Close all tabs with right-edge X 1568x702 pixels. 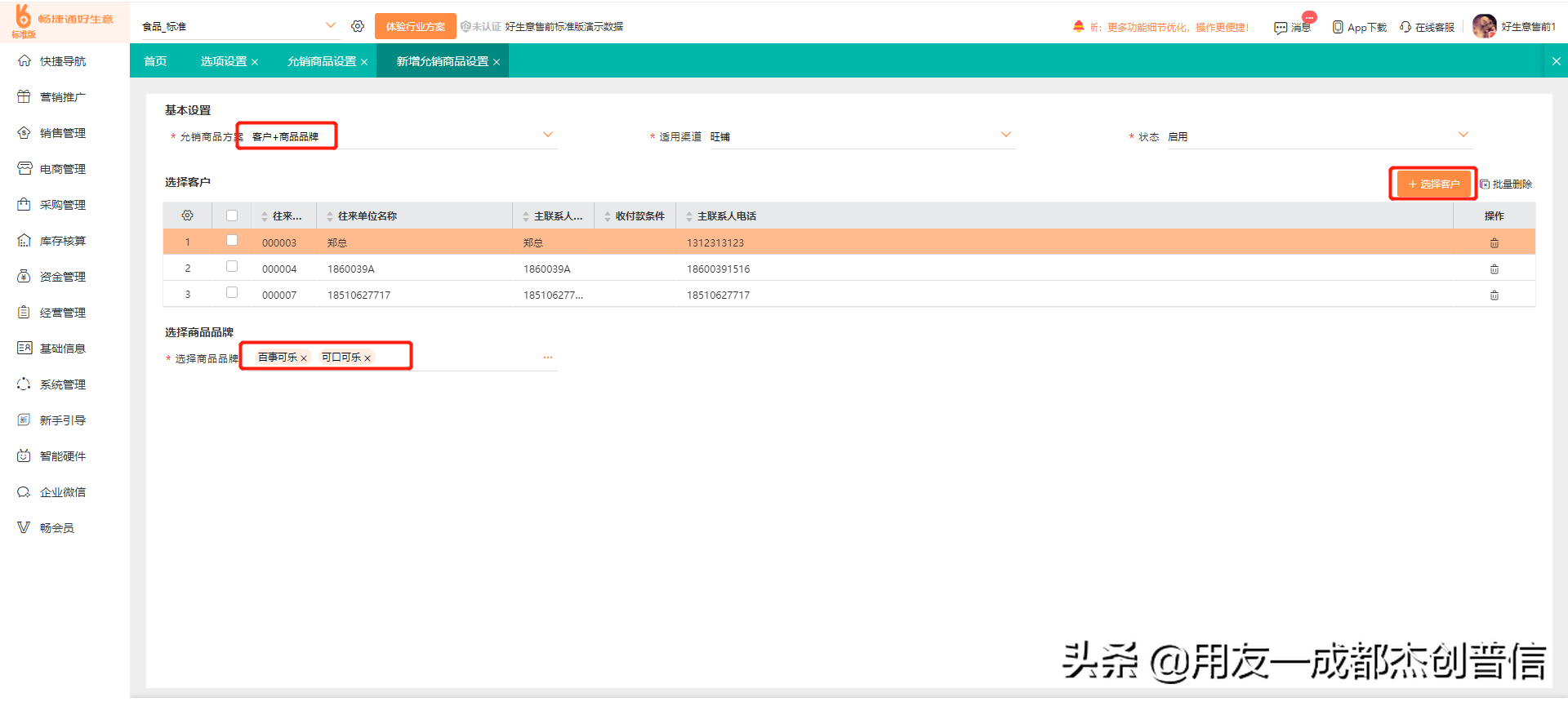1557,61
